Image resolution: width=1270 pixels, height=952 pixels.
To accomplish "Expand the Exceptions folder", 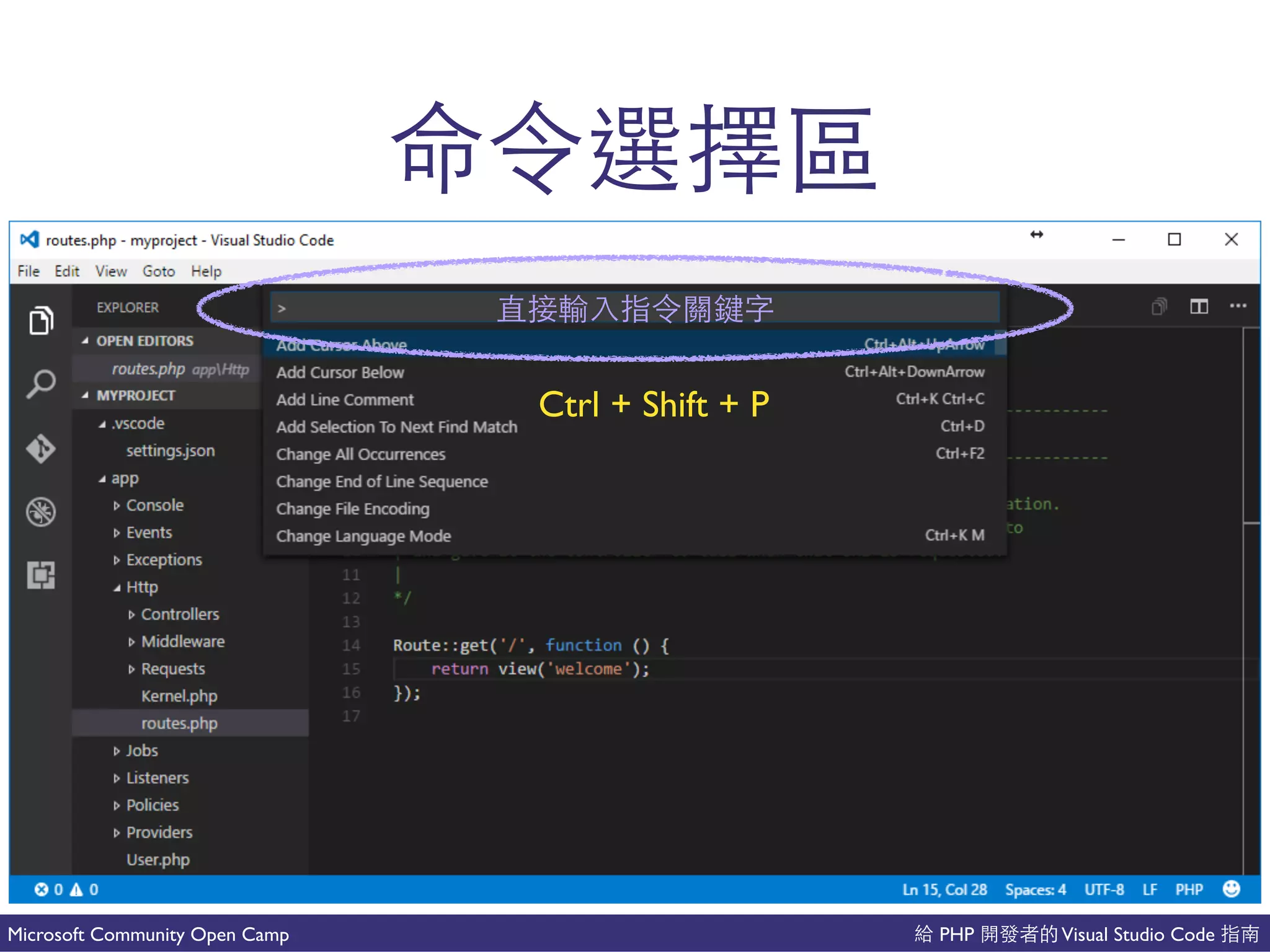I will click(x=117, y=560).
